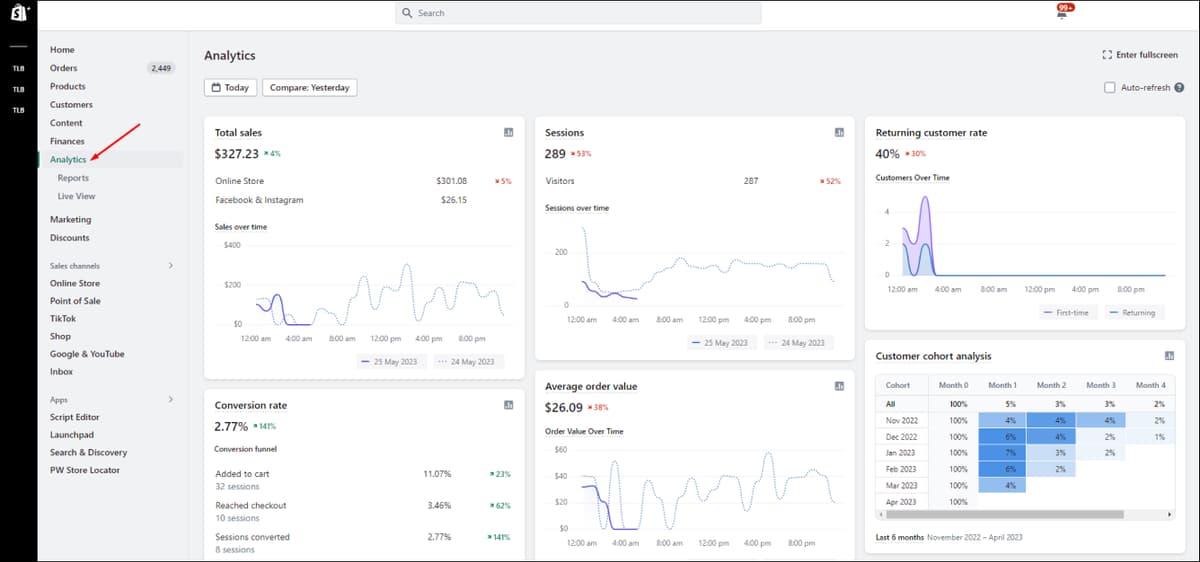
Task: Open the Today date range picker
Action: (230, 88)
